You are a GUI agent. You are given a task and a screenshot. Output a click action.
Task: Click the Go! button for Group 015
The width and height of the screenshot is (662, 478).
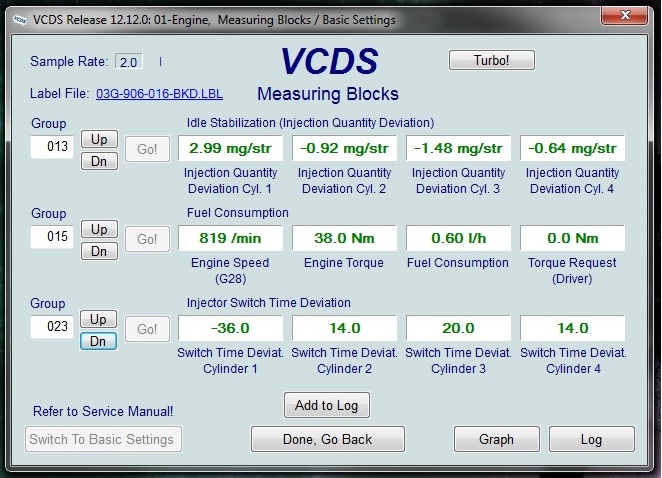[147, 239]
